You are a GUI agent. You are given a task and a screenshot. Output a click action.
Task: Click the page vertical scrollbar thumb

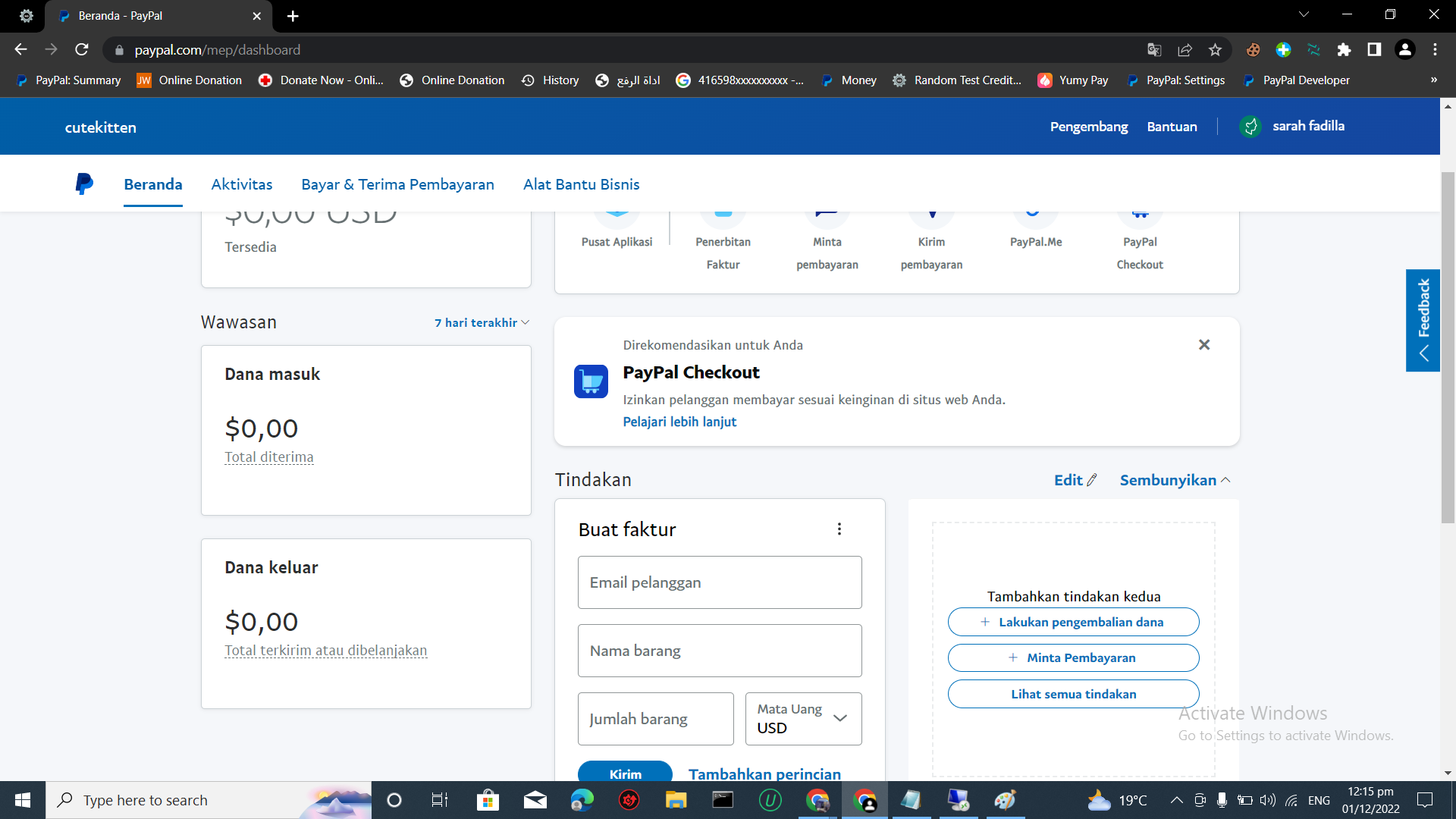pyautogui.click(x=1448, y=349)
